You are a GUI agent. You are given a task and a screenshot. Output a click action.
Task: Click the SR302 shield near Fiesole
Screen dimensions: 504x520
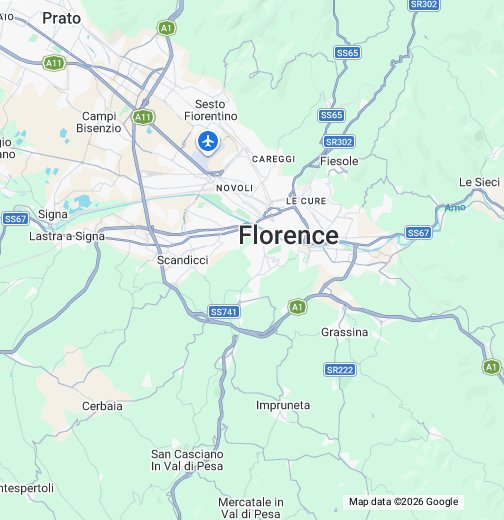point(339,142)
